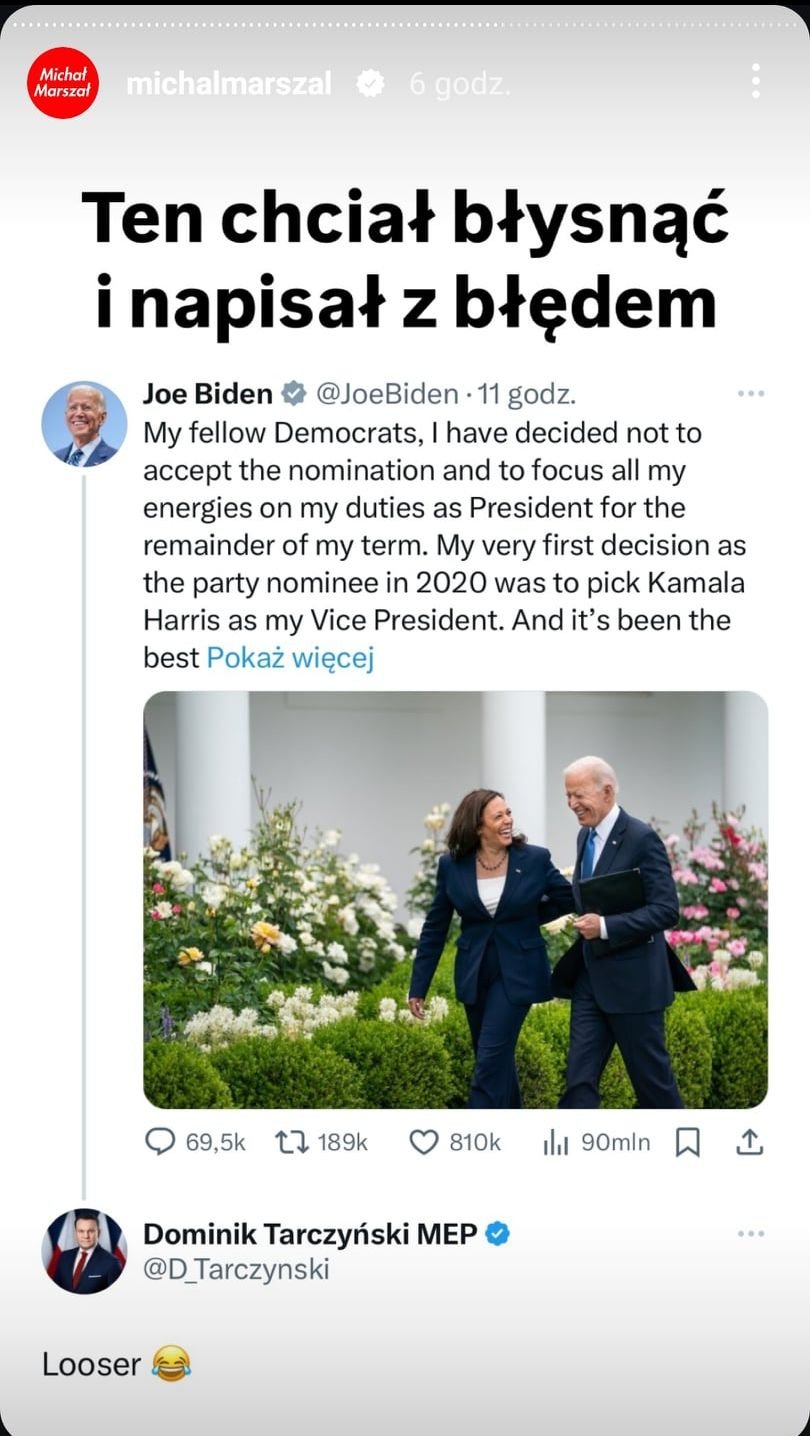Bookmark Joe Biden's tweet
The width and height of the screenshot is (810, 1436).
pyautogui.click(x=687, y=1142)
